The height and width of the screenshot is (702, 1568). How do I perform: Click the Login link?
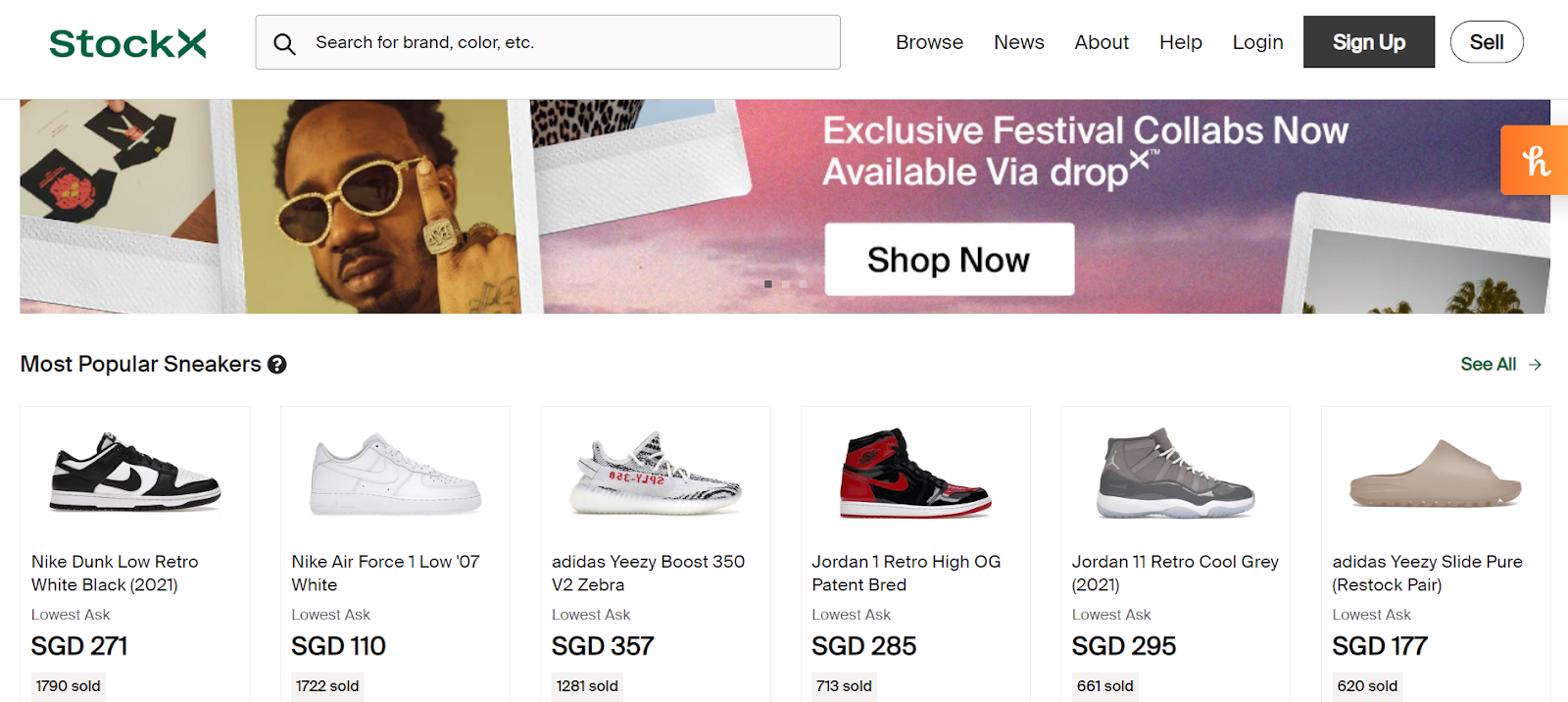(1257, 42)
